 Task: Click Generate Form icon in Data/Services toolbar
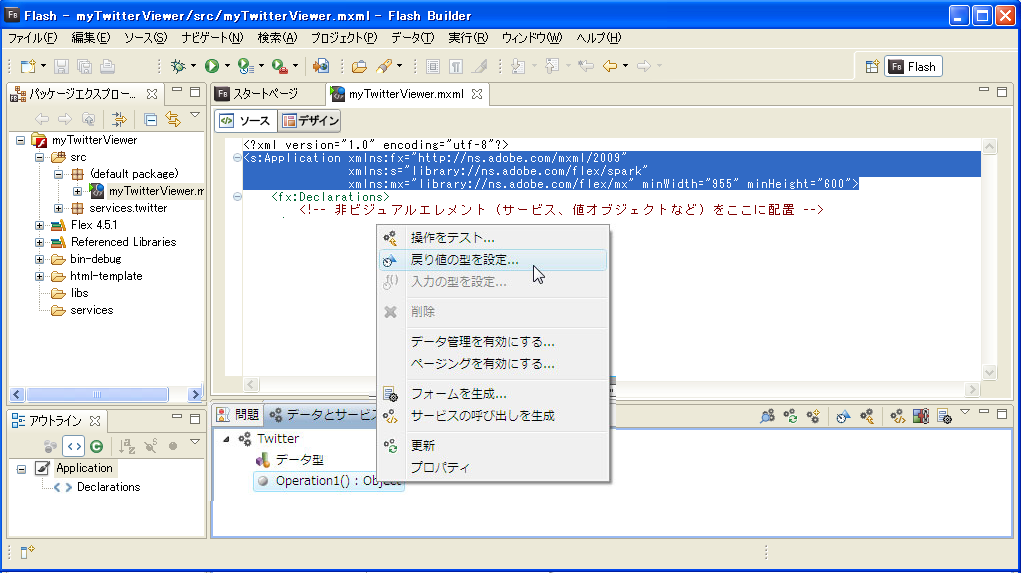click(x=944, y=416)
